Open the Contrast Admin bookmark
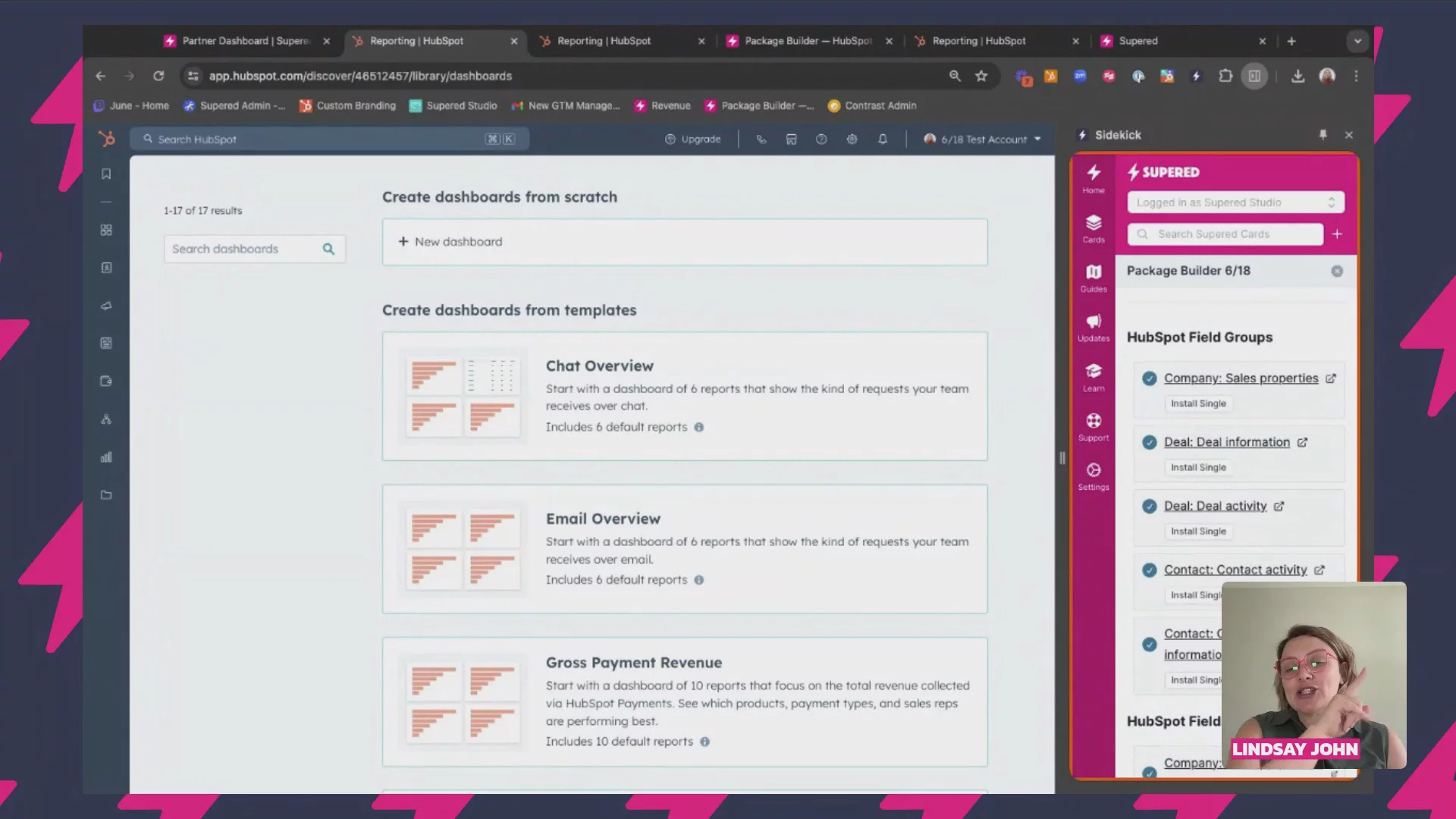 872,105
